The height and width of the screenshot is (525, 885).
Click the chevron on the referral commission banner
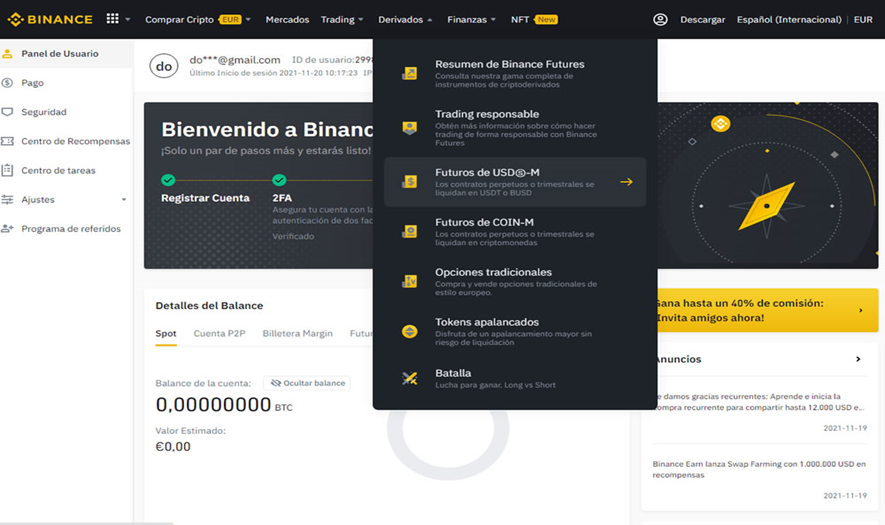tap(861, 310)
